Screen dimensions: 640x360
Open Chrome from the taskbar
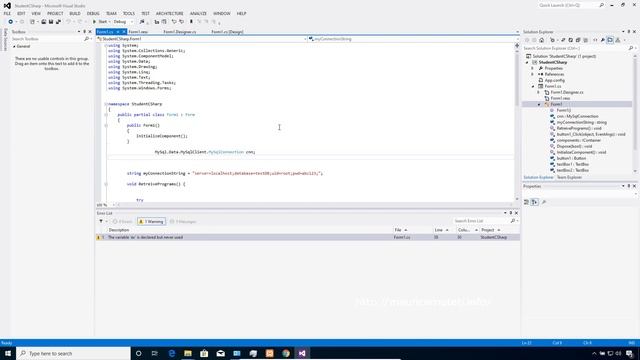tap(286, 353)
